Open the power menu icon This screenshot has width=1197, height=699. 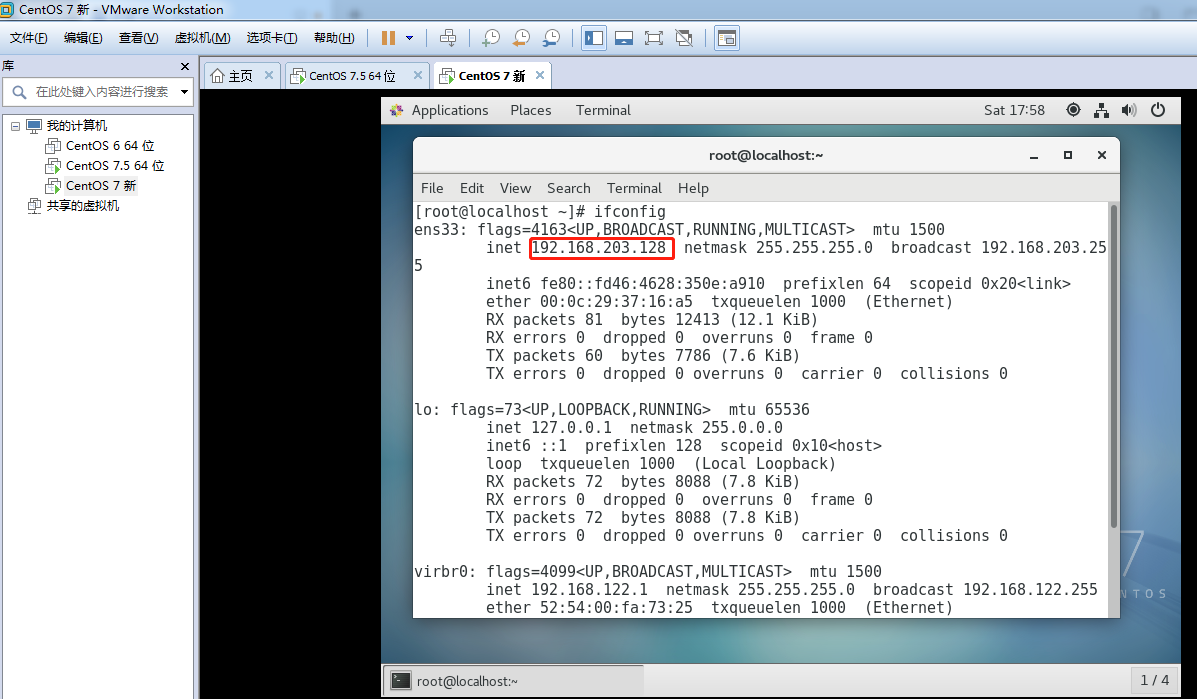[x=1158, y=110]
